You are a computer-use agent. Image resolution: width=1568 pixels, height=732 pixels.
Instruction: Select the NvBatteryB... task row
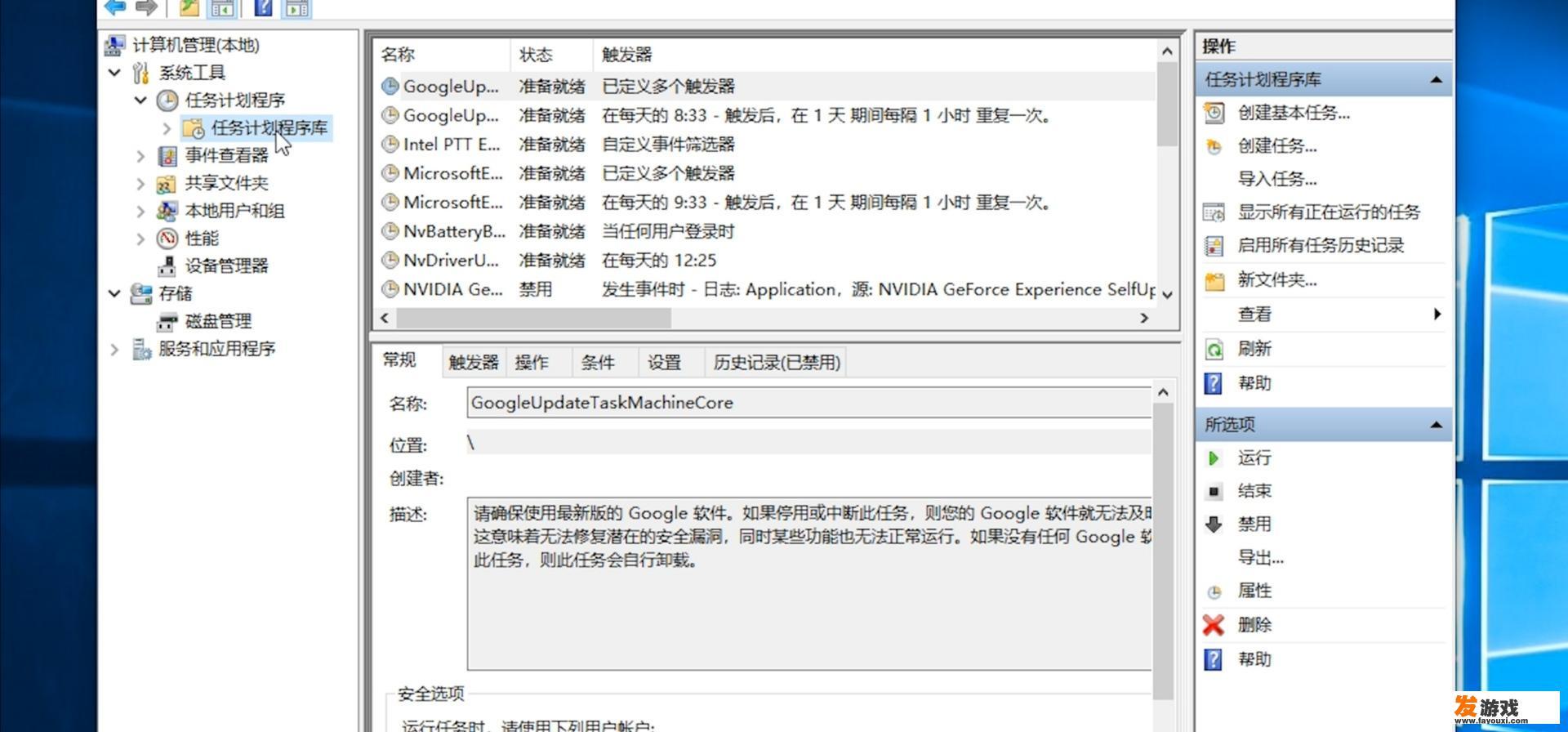point(766,231)
